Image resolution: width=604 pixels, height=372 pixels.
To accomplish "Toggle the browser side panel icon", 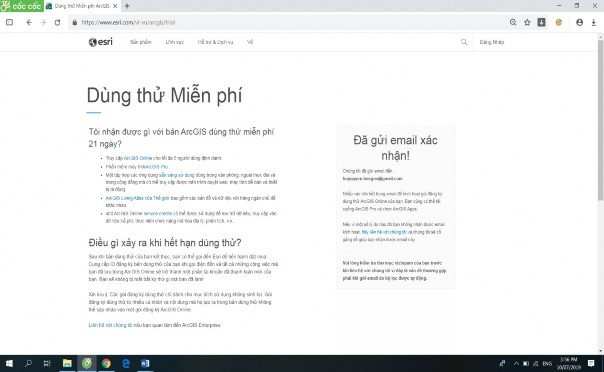I will (10, 22).
